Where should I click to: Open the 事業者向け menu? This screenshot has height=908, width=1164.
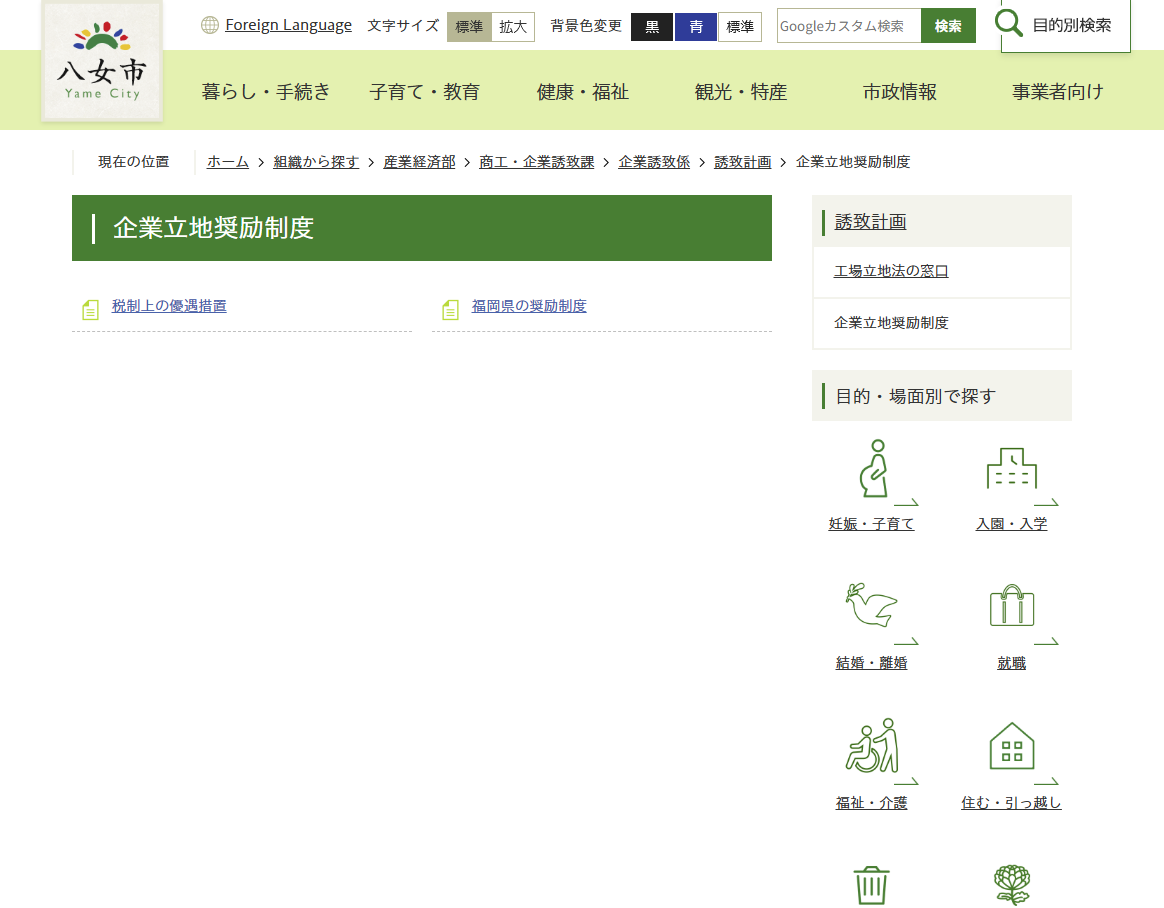[x=1058, y=92]
